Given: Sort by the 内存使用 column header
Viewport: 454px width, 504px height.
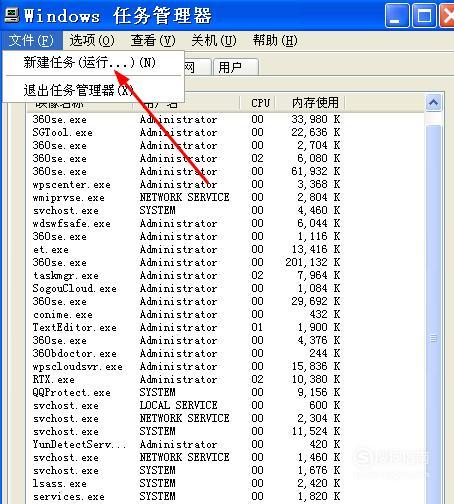Looking at the screenshot, I should point(315,103).
